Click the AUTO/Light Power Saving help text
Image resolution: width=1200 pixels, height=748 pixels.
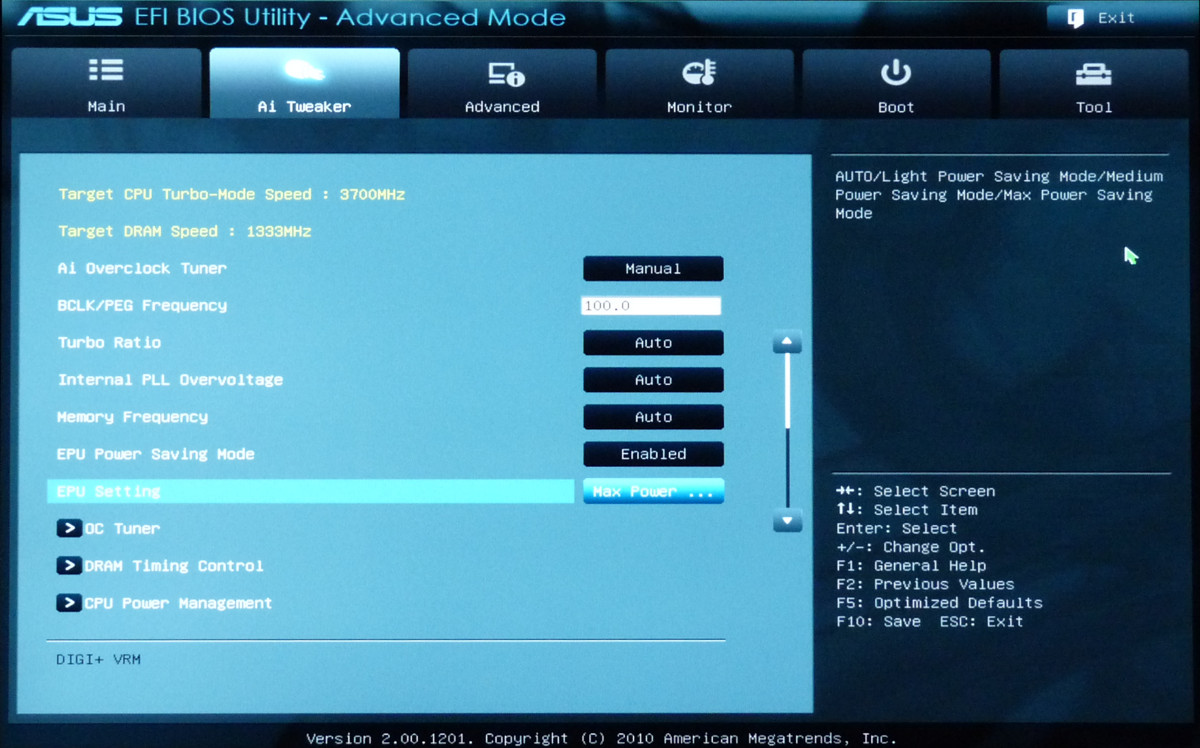[999, 194]
